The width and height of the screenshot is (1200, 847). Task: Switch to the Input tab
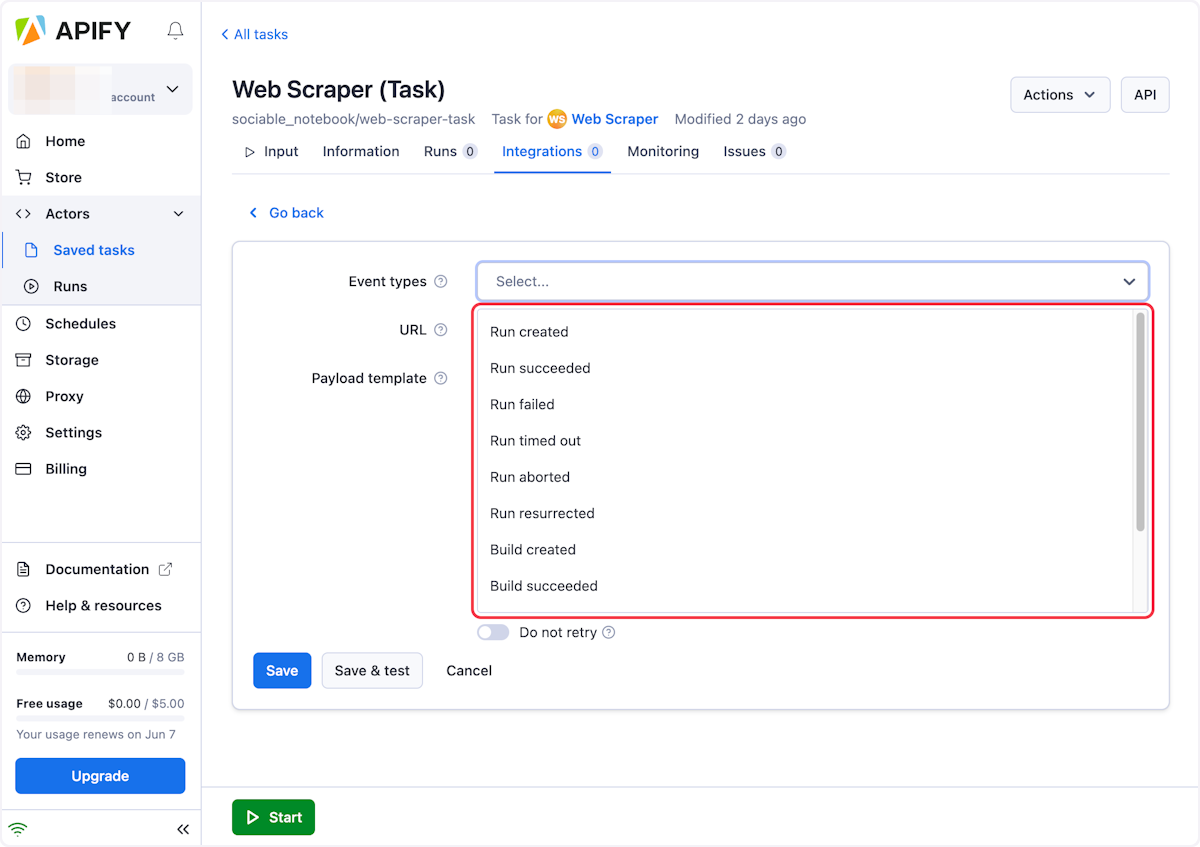click(271, 152)
